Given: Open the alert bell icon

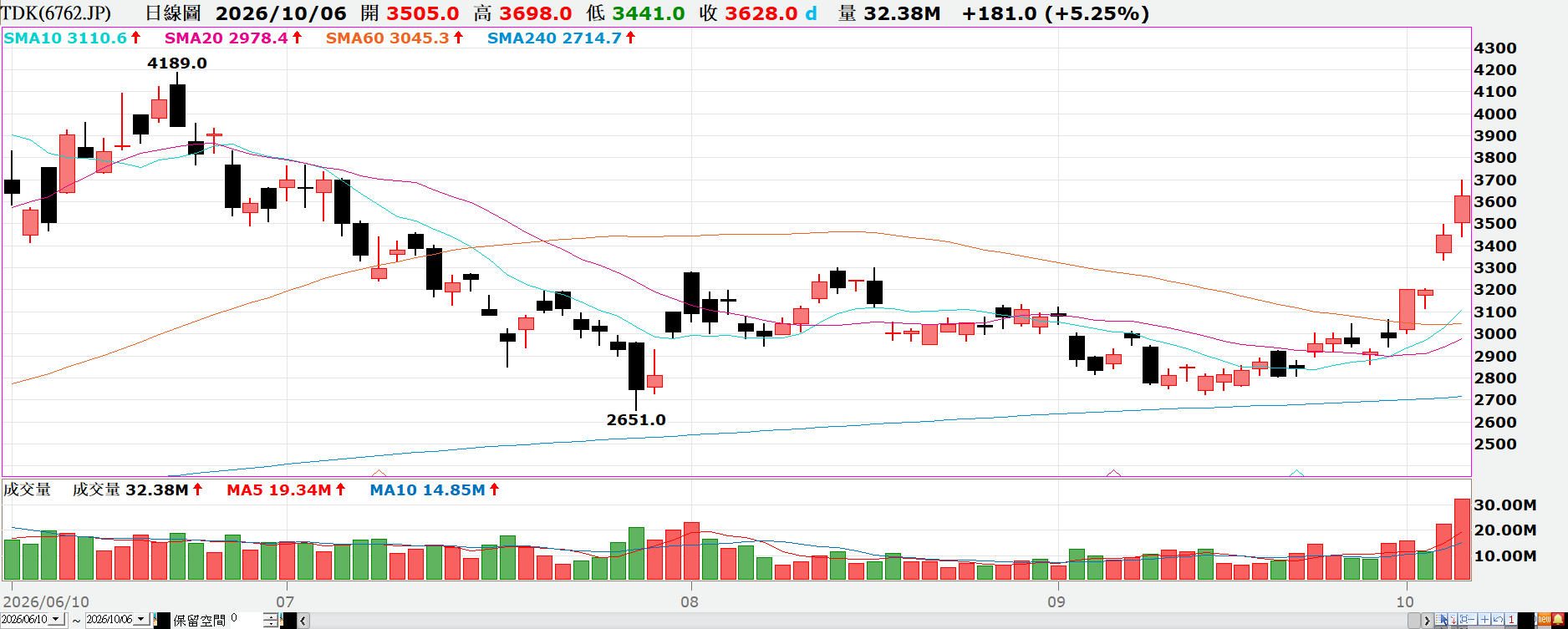Looking at the screenshot, I should point(1558,619).
